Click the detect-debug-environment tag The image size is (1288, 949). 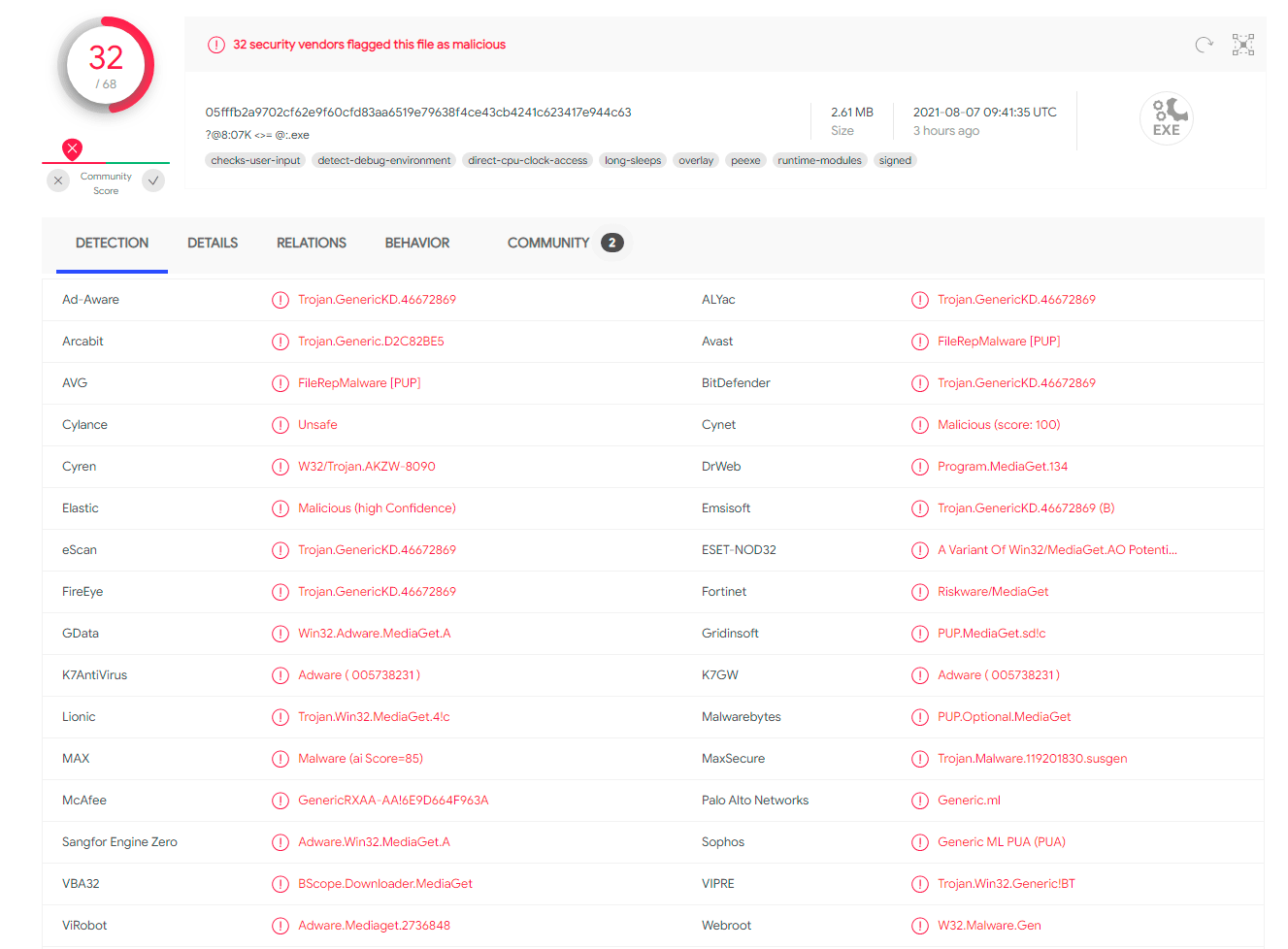coord(384,161)
